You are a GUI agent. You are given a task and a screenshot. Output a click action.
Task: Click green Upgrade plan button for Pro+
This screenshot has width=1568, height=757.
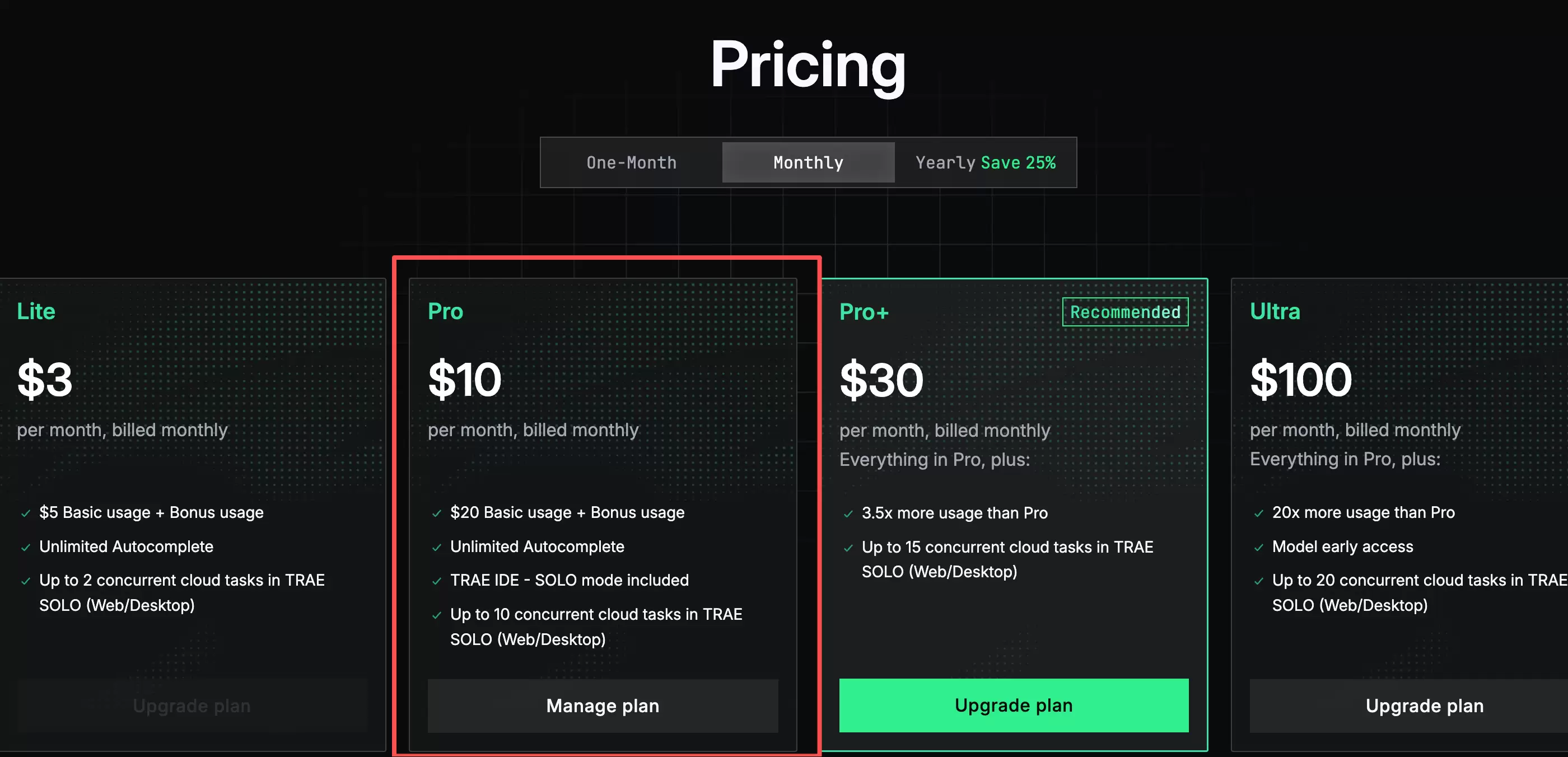1014,705
